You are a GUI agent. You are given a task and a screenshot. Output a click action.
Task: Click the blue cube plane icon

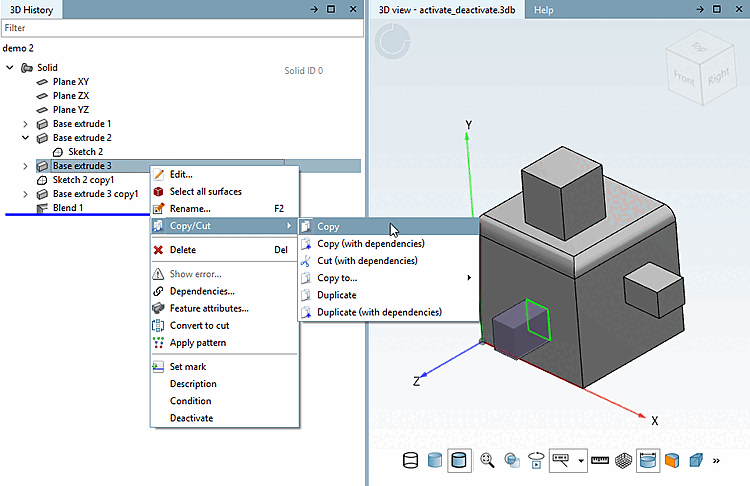point(696,461)
